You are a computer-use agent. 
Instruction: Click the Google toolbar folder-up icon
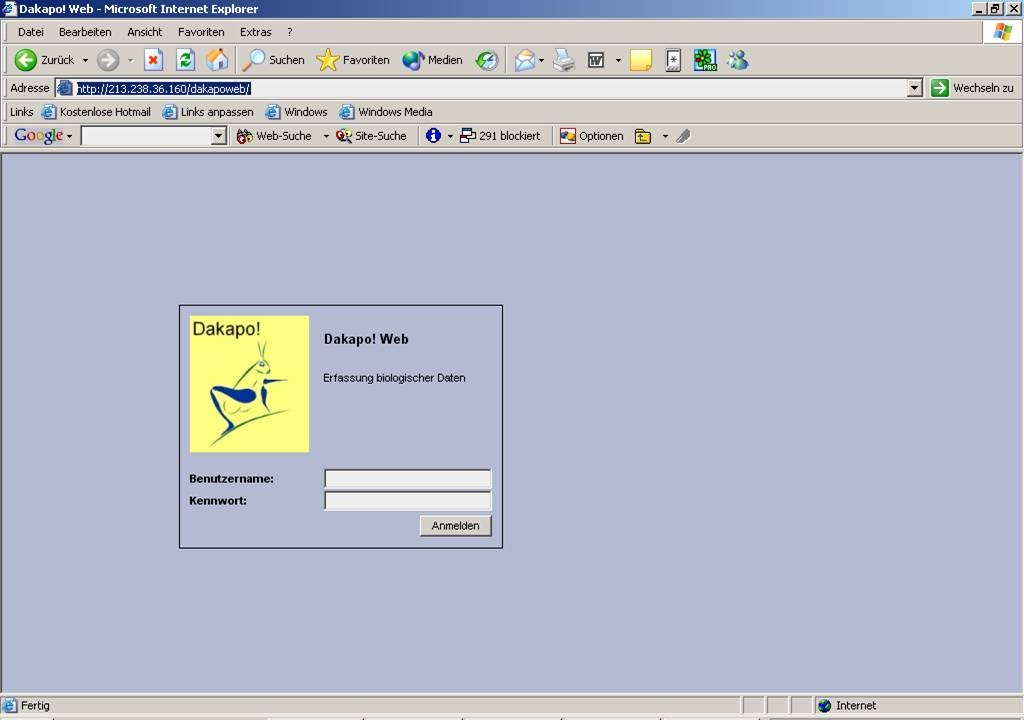point(643,136)
